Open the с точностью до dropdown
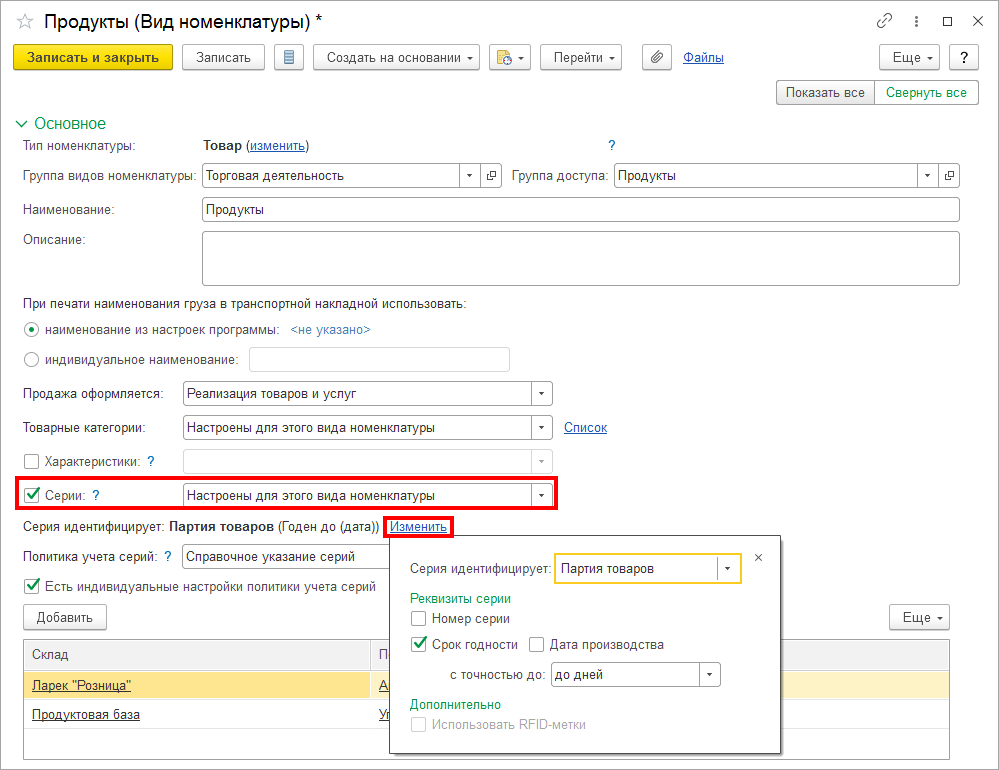 (x=710, y=674)
